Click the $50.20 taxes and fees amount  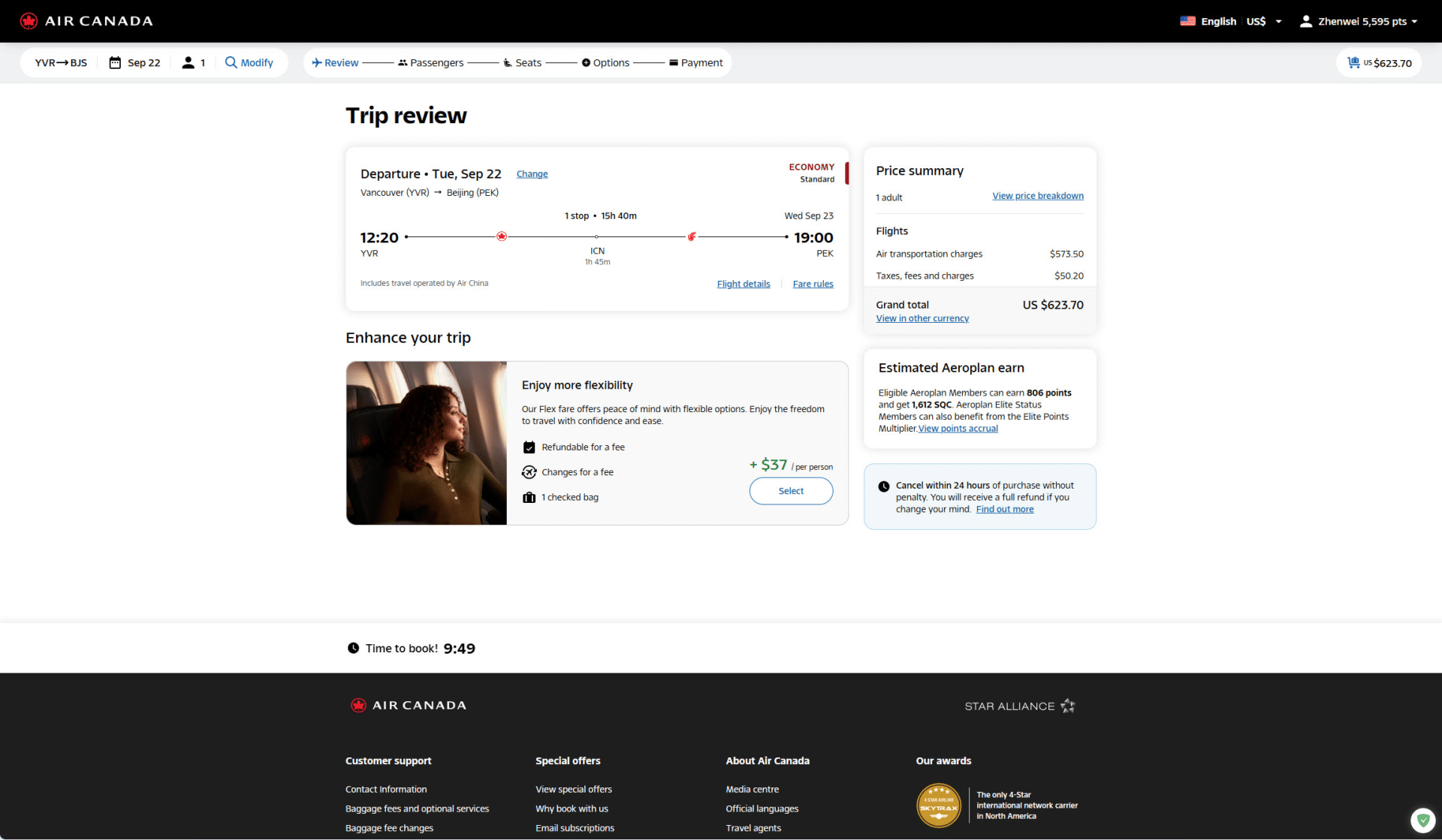(1069, 276)
